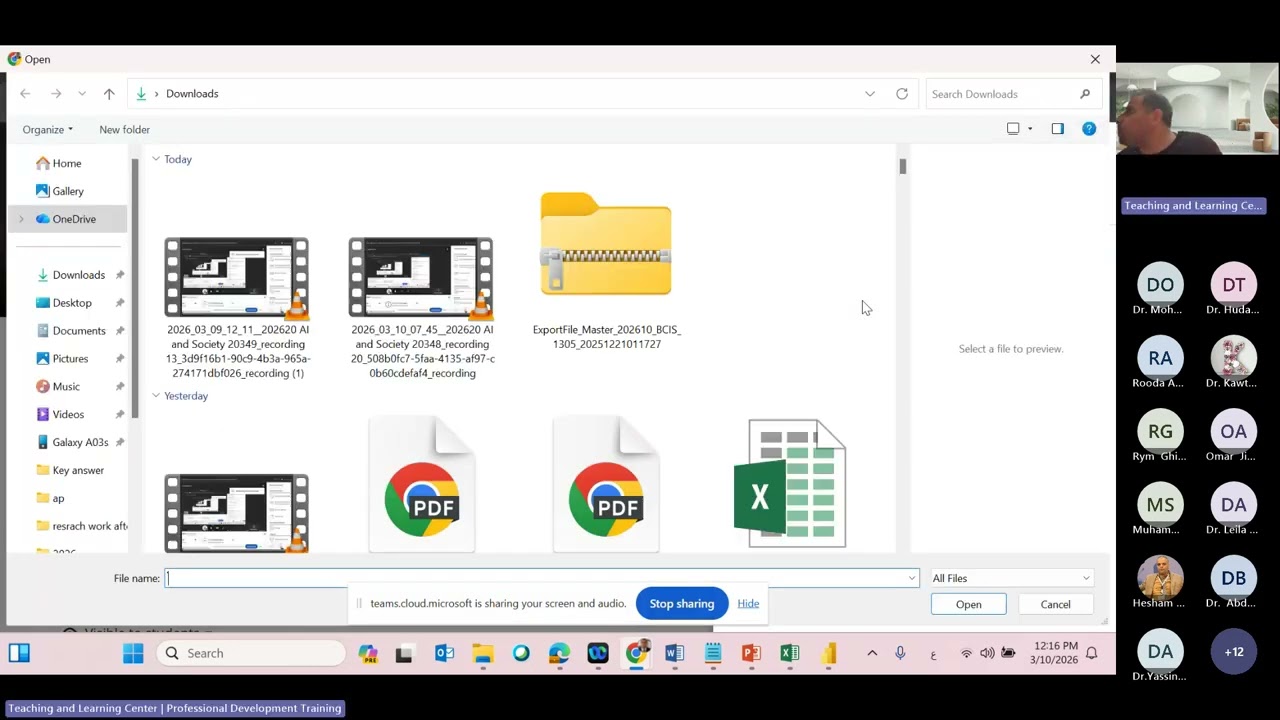Collapse the Yesterday file group
Image resolution: width=1280 pixels, height=720 pixels.
tap(156, 396)
